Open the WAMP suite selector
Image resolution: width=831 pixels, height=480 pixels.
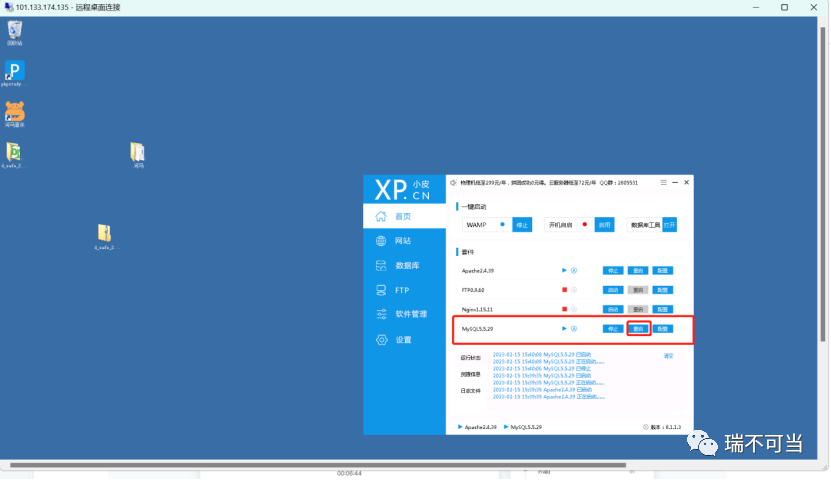[x=487, y=225]
